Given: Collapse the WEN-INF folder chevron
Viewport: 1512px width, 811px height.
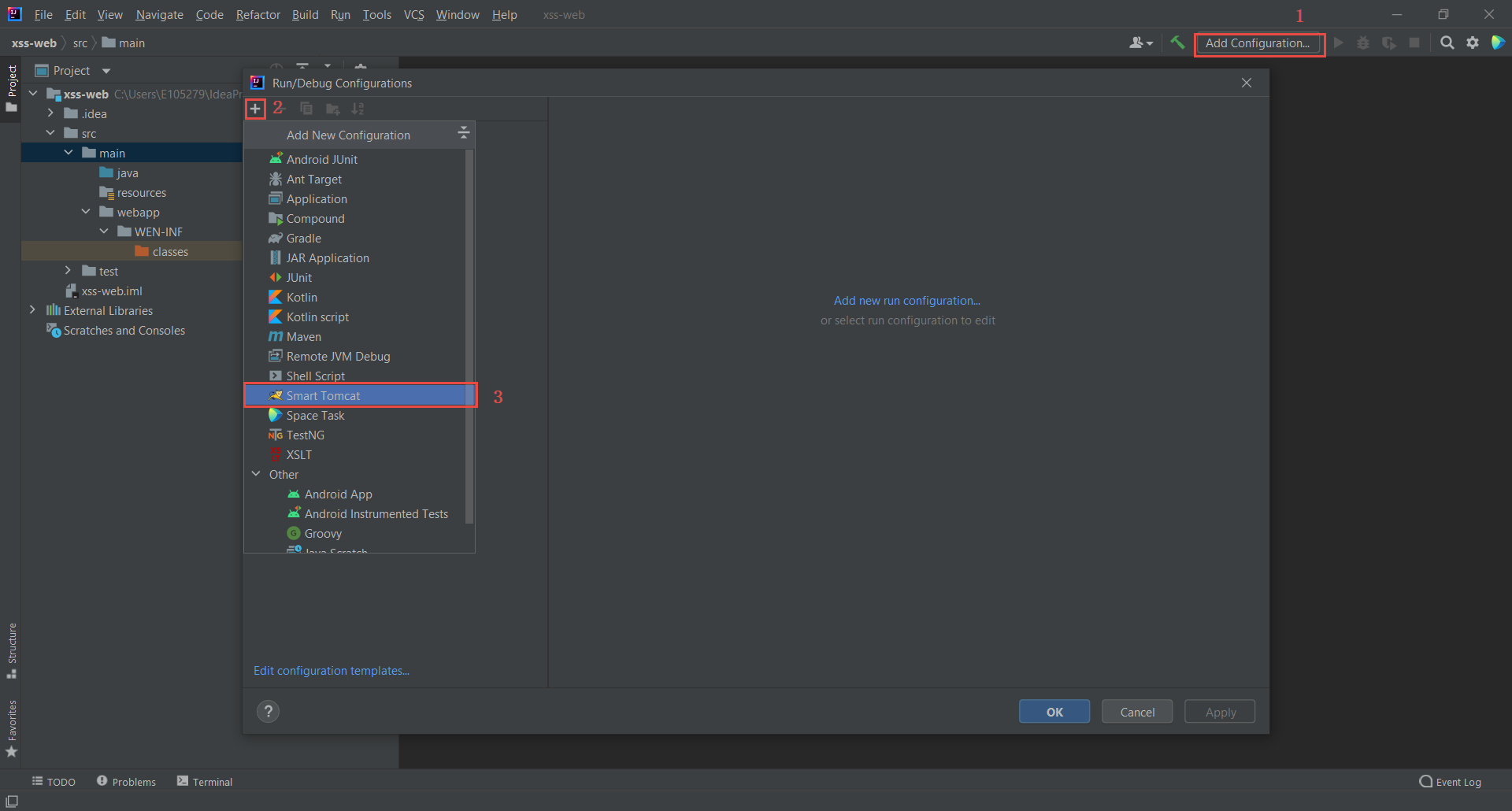Looking at the screenshot, I should (104, 231).
